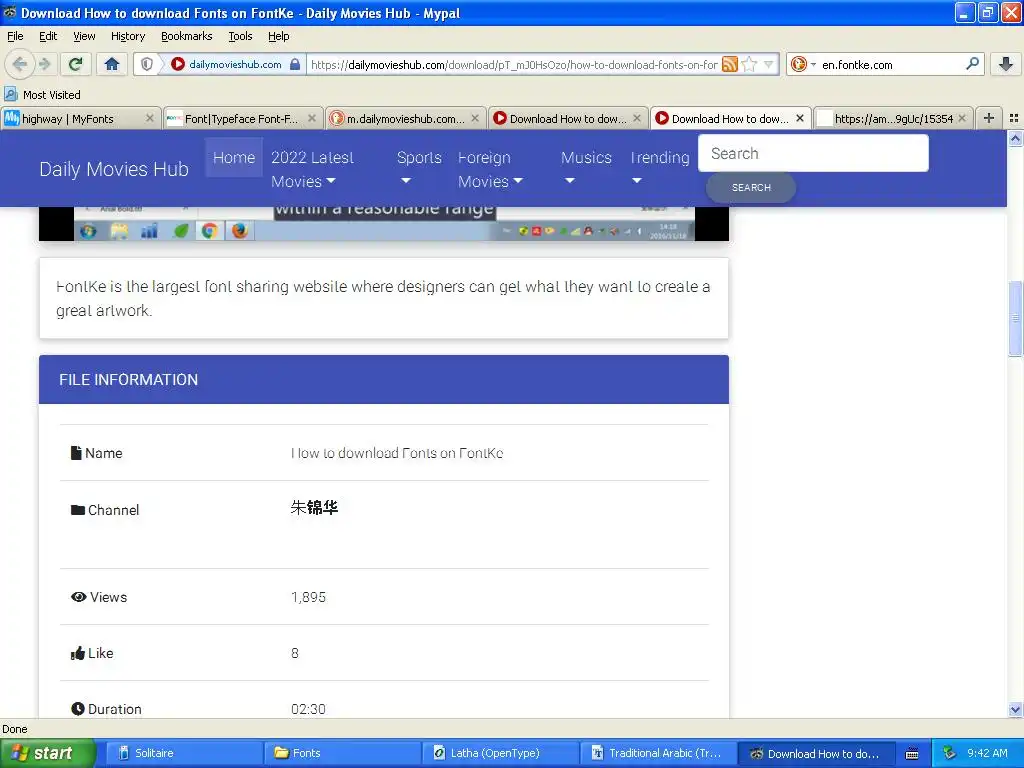Click the duration value 02:30
The image size is (1024, 768).
point(308,709)
